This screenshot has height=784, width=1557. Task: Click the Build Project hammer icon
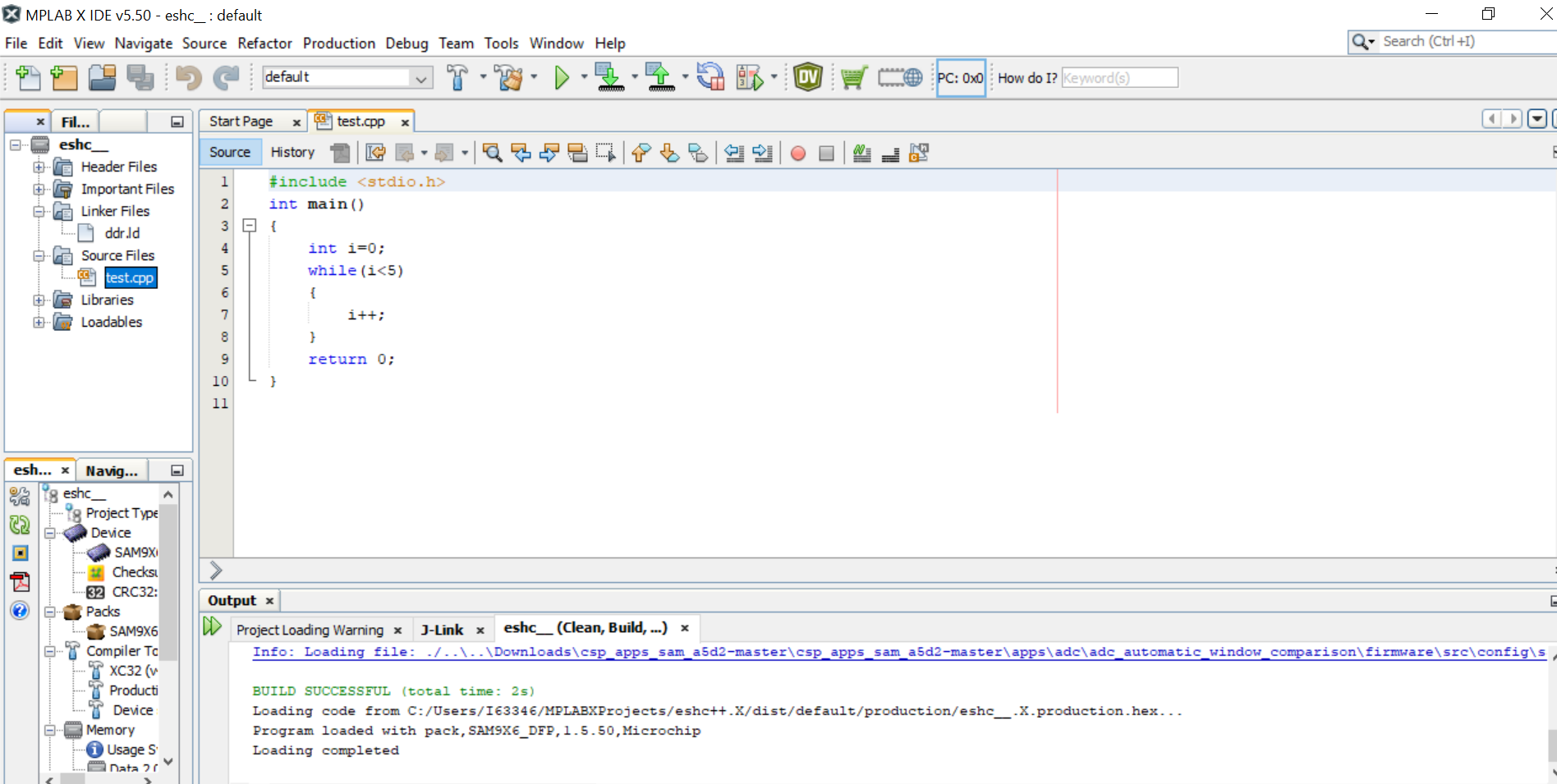click(457, 78)
